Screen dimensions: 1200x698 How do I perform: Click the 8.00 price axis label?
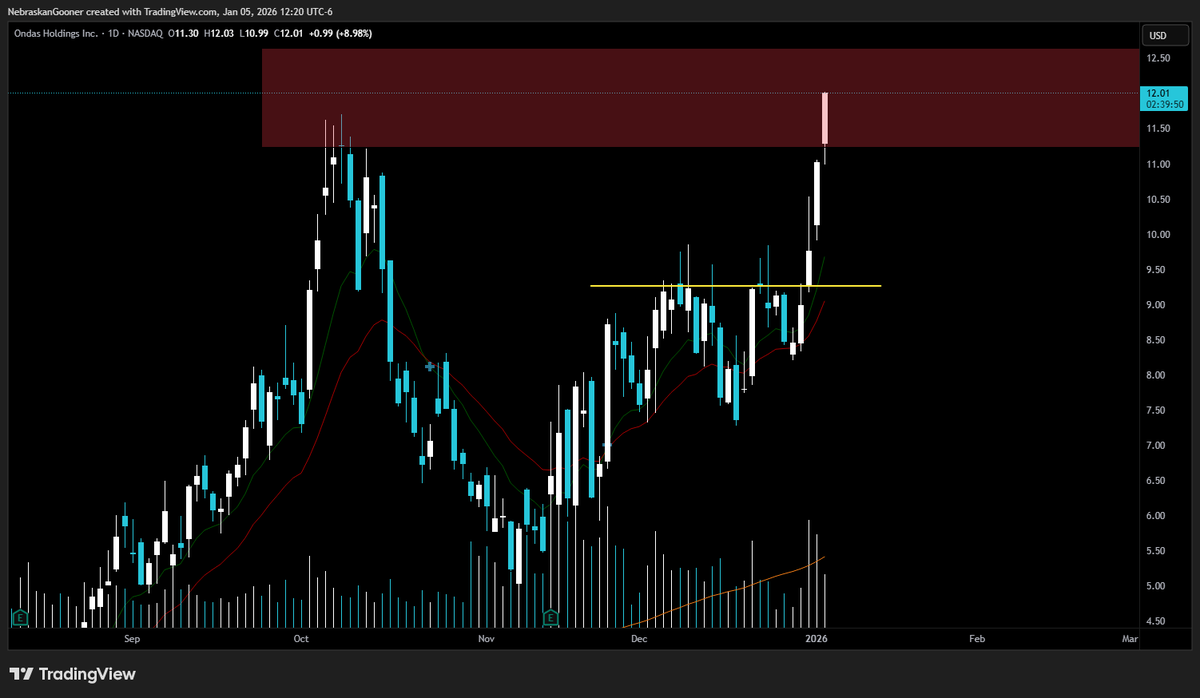[x=1158, y=375]
